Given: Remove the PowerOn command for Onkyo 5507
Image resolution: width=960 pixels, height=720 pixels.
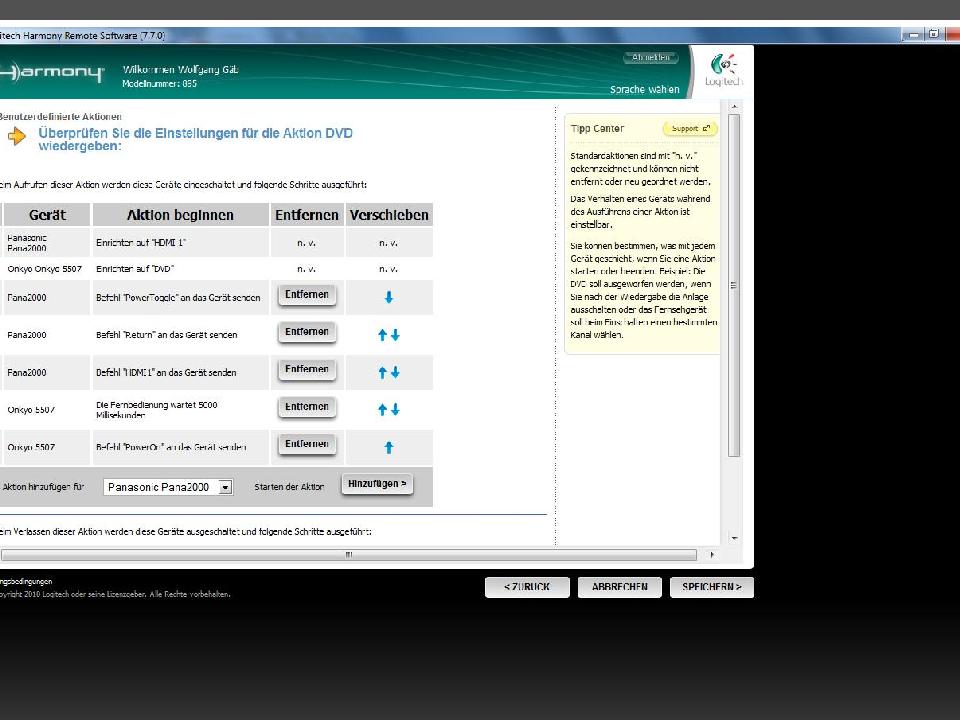Looking at the screenshot, I should (x=307, y=444).
